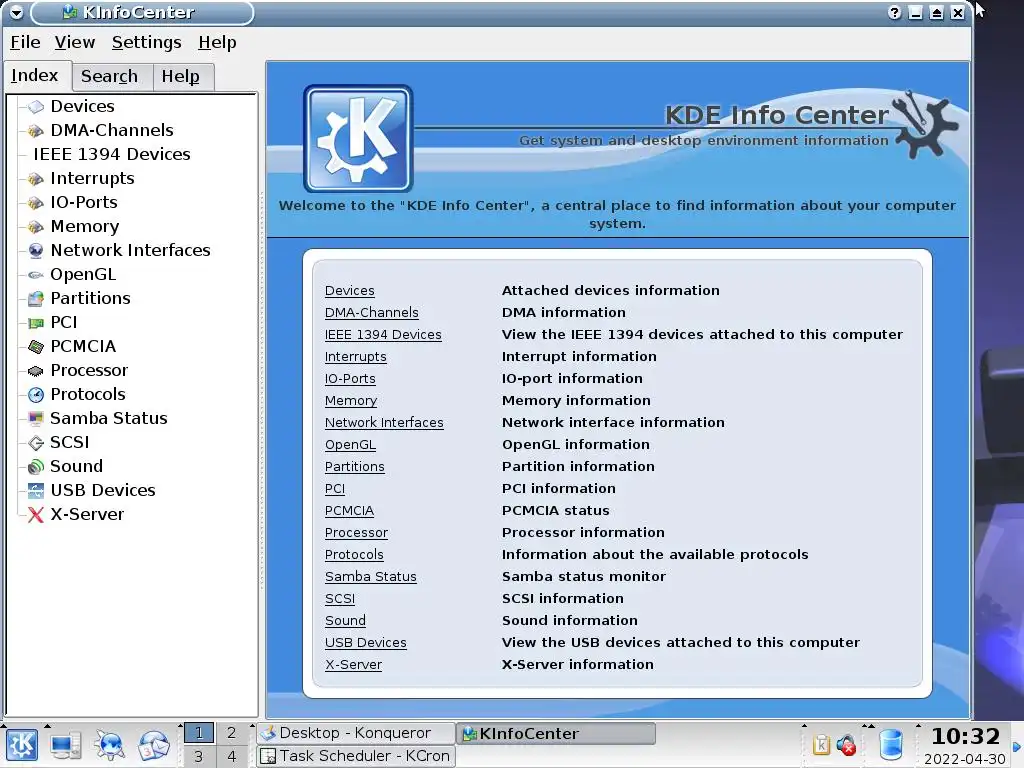The height and width of the screenshot is (768, 1024).
Task: Click the 10:32 clock in the panel
Action: (965, 737)
